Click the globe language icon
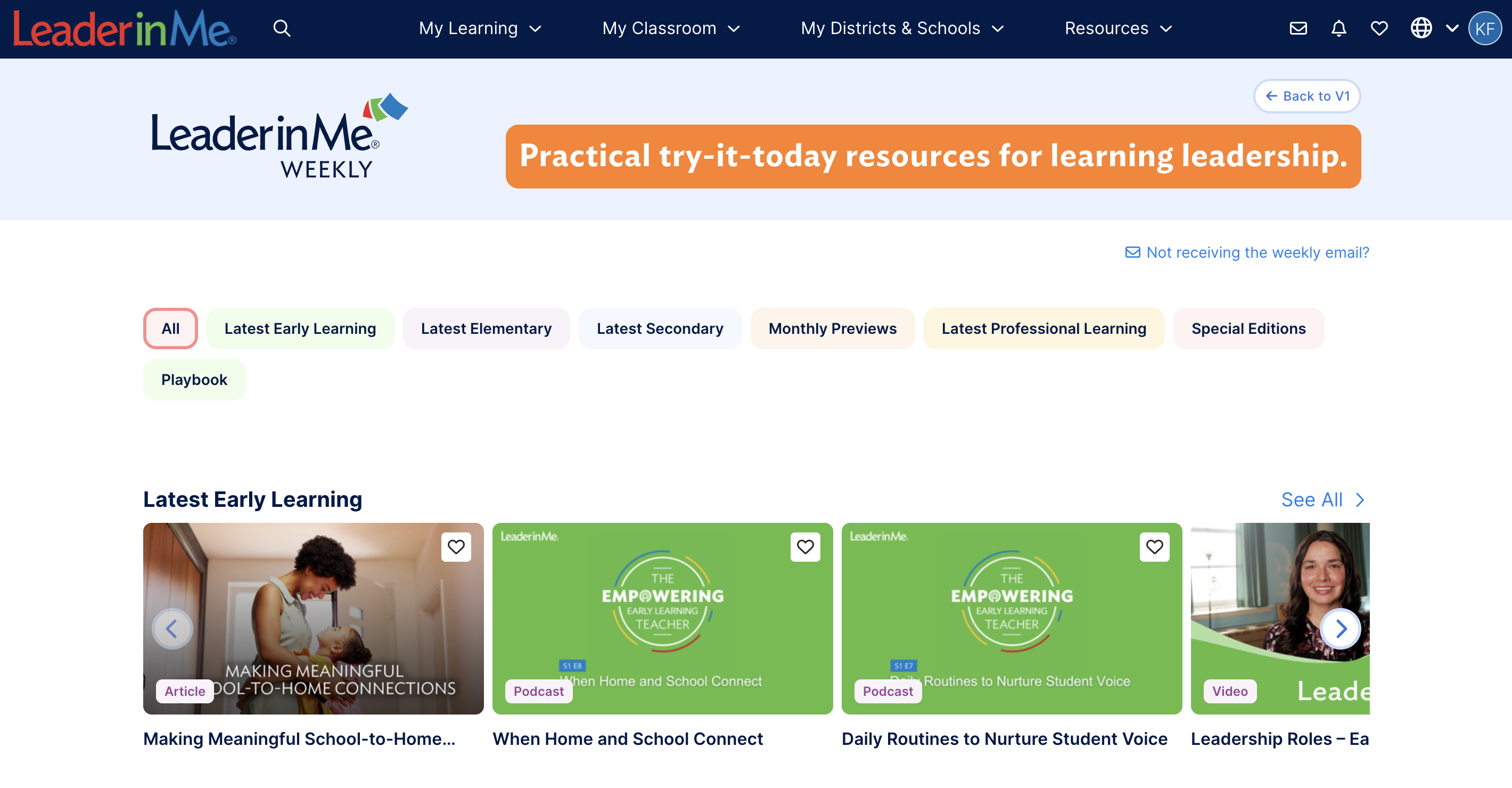 click(1421, 28)
